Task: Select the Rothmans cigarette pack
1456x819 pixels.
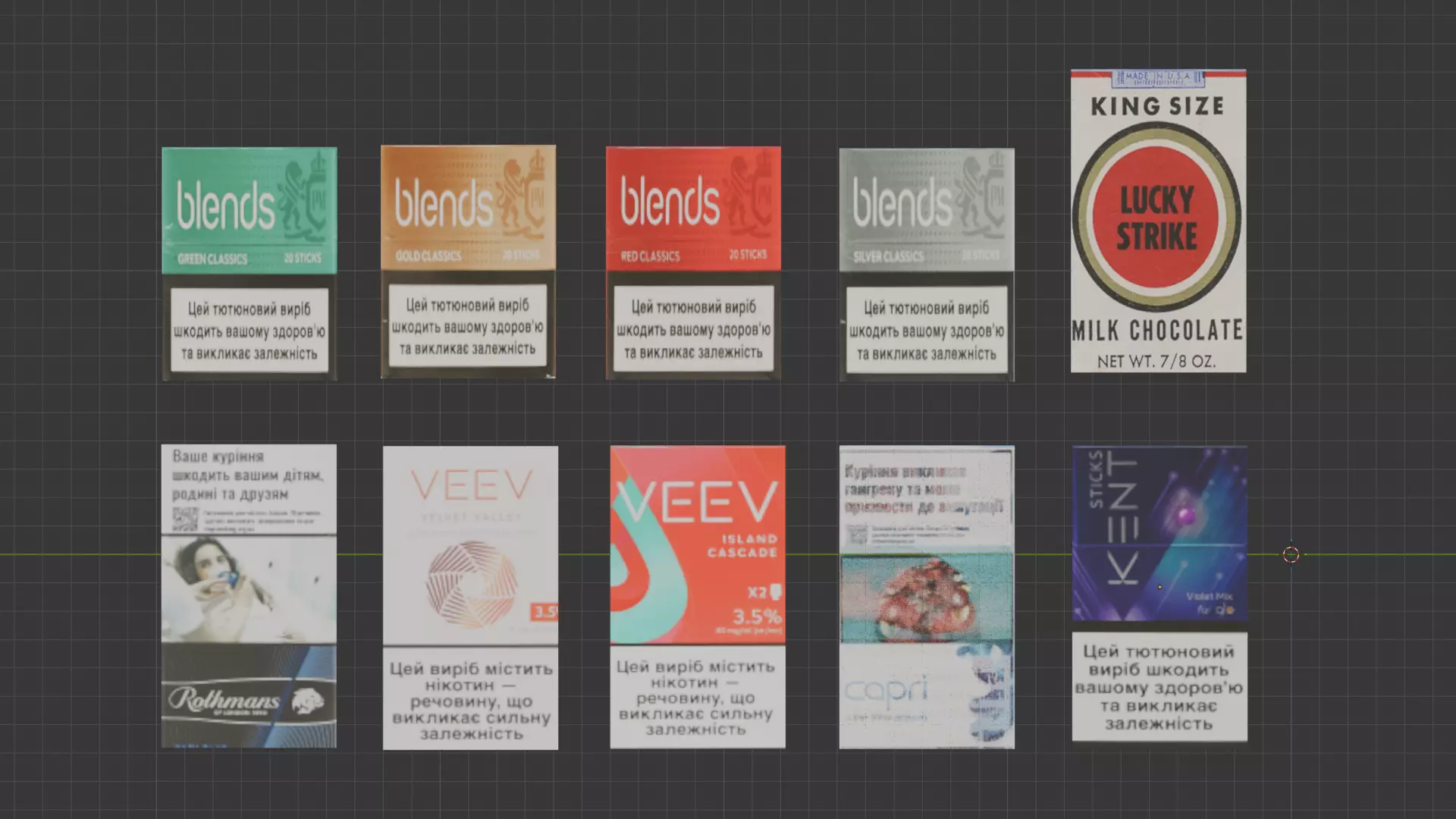Action: tap(249, 596)
